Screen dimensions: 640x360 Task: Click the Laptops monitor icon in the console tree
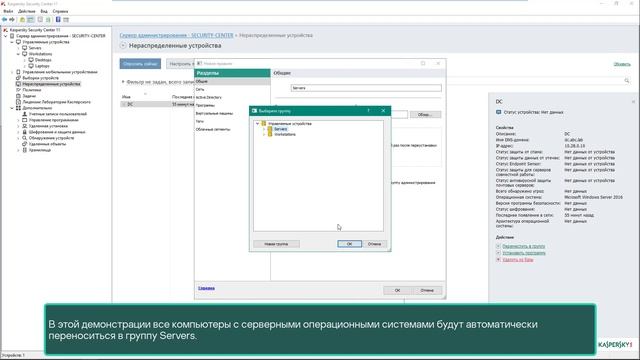point(31,66)
